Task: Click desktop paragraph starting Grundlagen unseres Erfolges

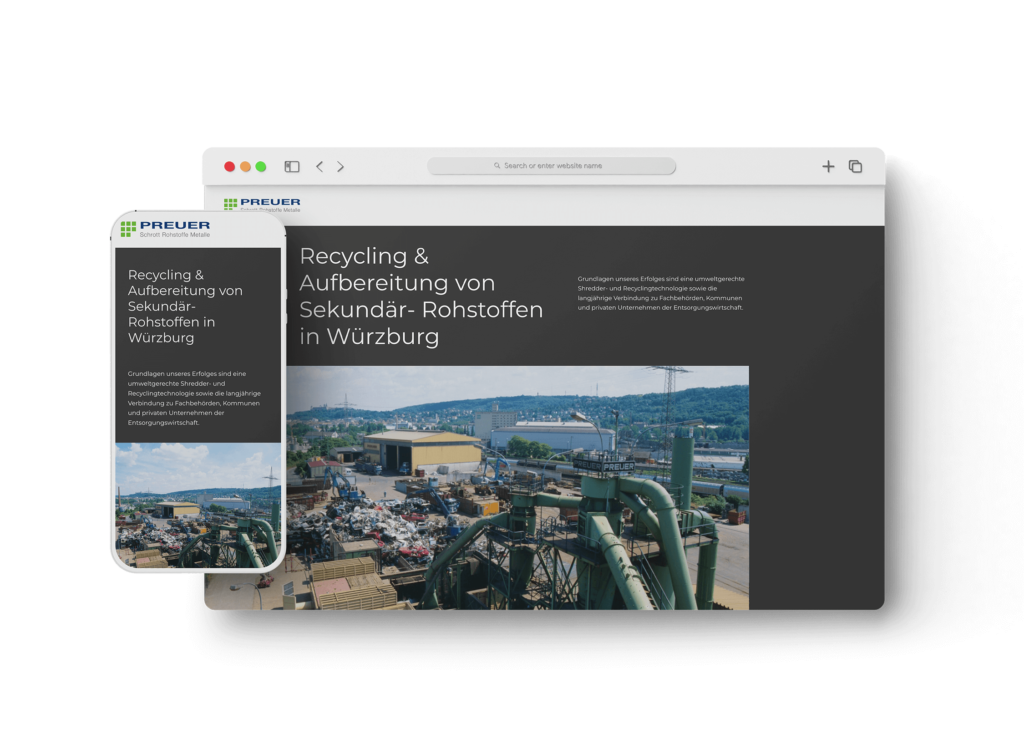Action: point(661,293)
